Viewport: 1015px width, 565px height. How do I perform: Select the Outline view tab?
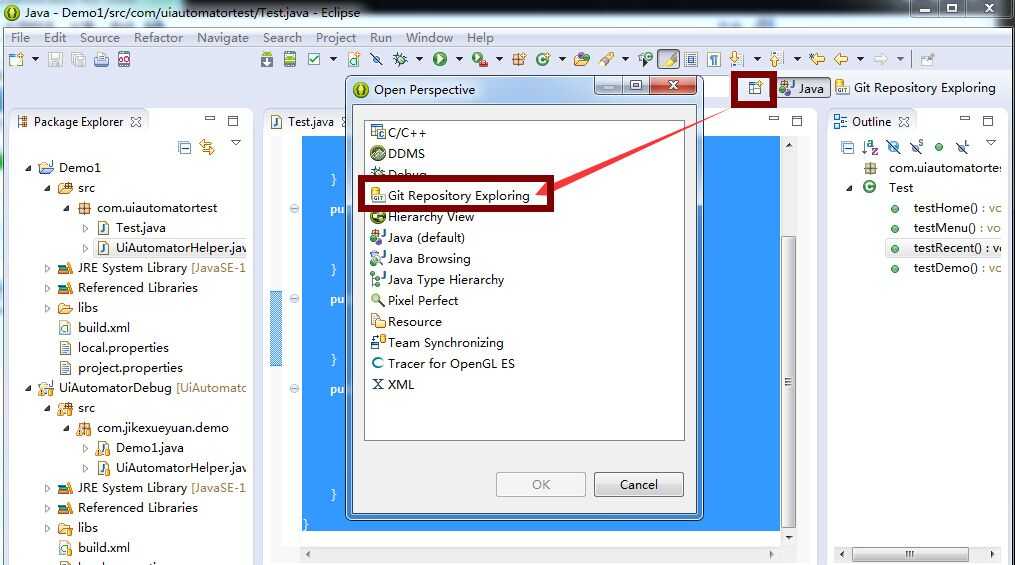pos(871,122)
